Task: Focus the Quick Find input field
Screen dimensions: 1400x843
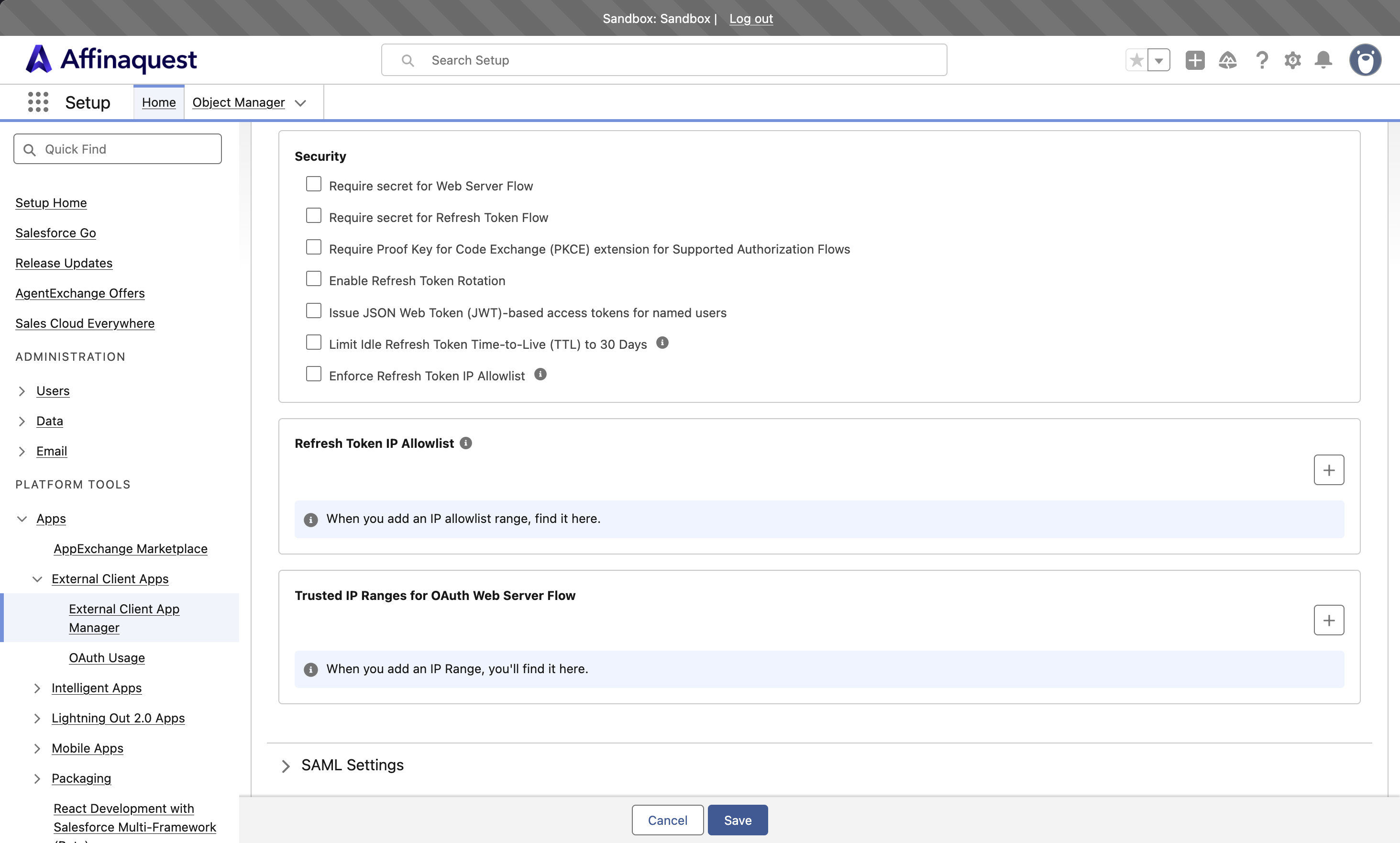Action: pos(118,149)
